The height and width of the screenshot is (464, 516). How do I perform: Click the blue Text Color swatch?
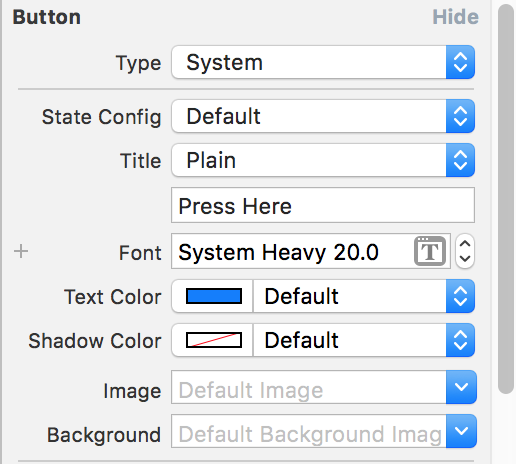(214, 296)
